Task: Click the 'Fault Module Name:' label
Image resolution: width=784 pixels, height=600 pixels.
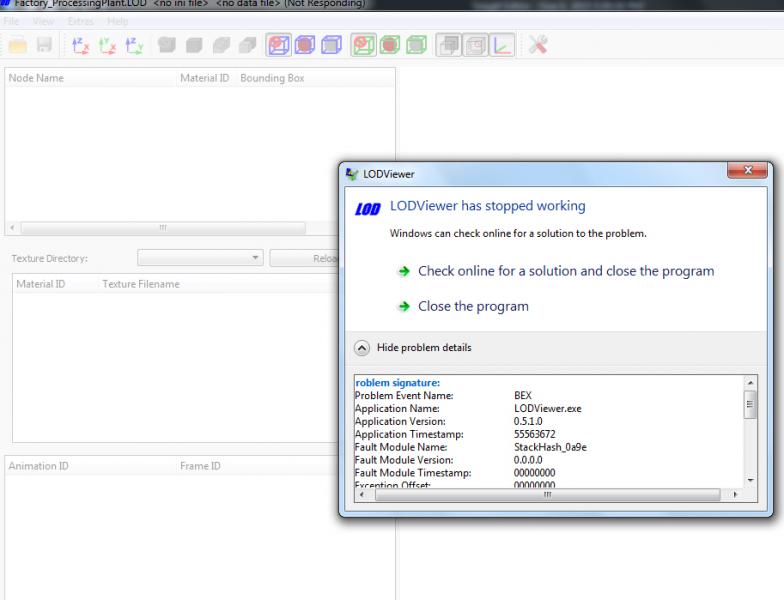Action: point(401,447)
